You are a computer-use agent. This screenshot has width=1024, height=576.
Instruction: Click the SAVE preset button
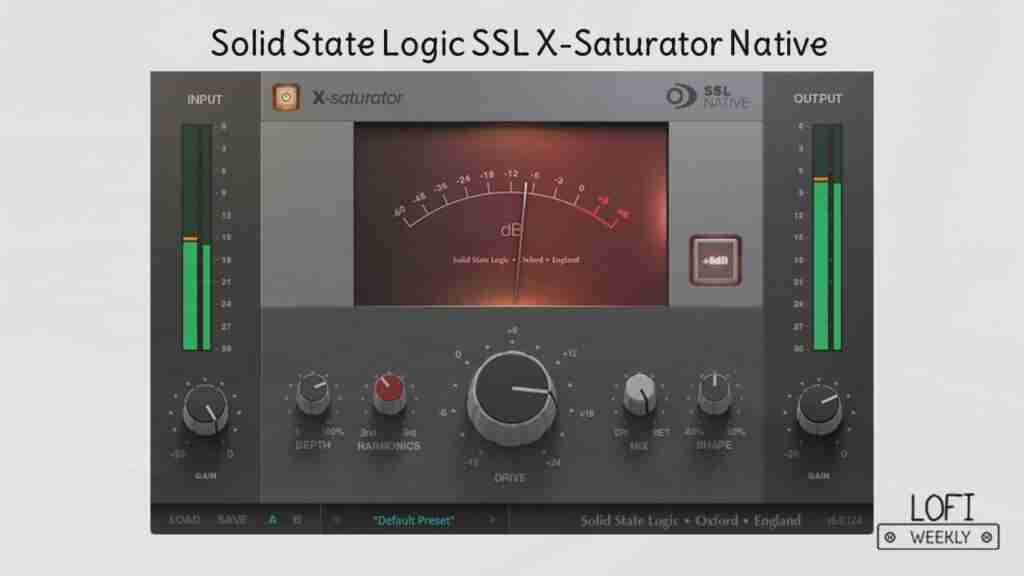(x=232, y=520)
